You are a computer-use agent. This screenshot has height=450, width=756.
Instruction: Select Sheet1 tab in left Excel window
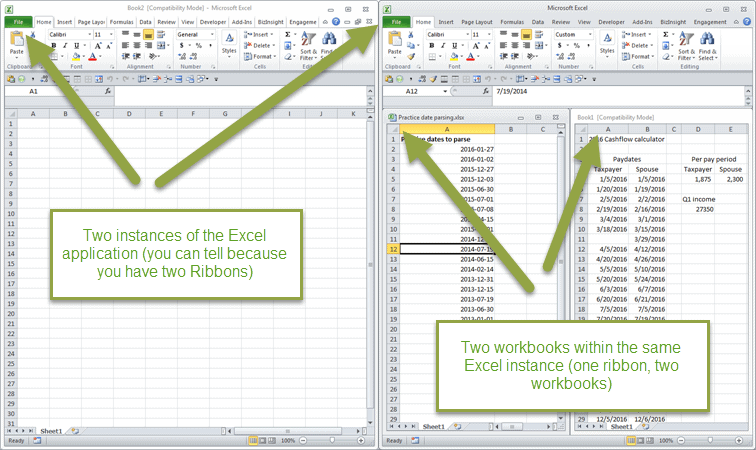coord(51,431)
